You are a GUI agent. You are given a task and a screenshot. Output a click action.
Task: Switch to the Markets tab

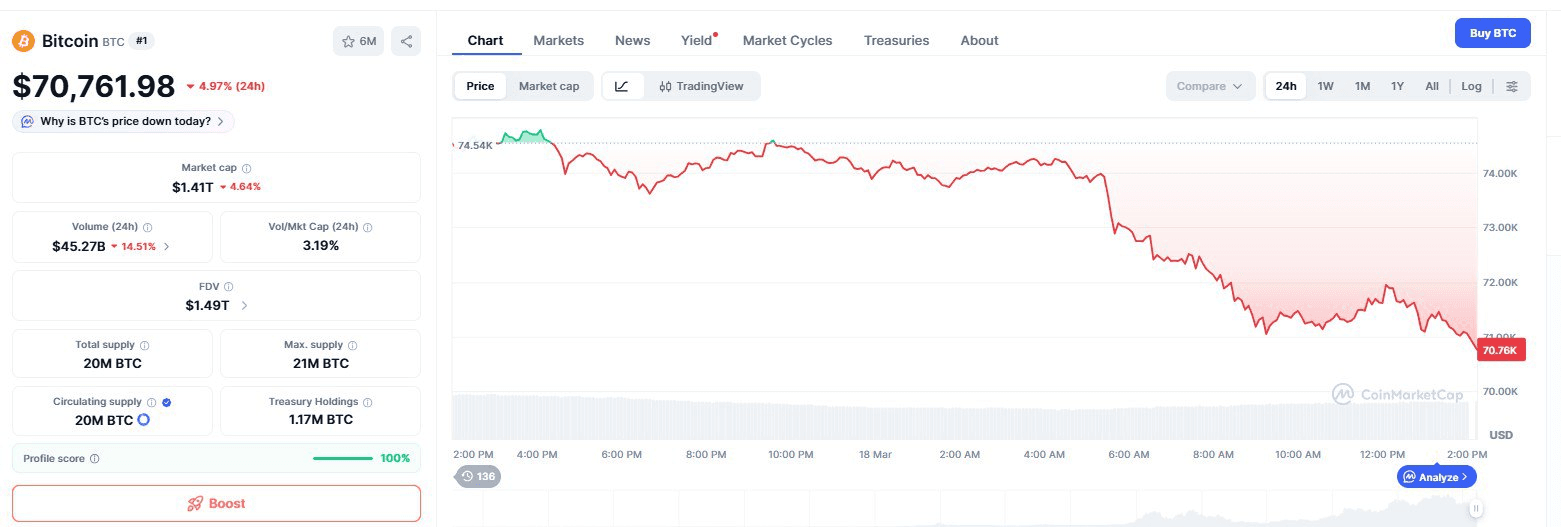[x=558, y=40]
